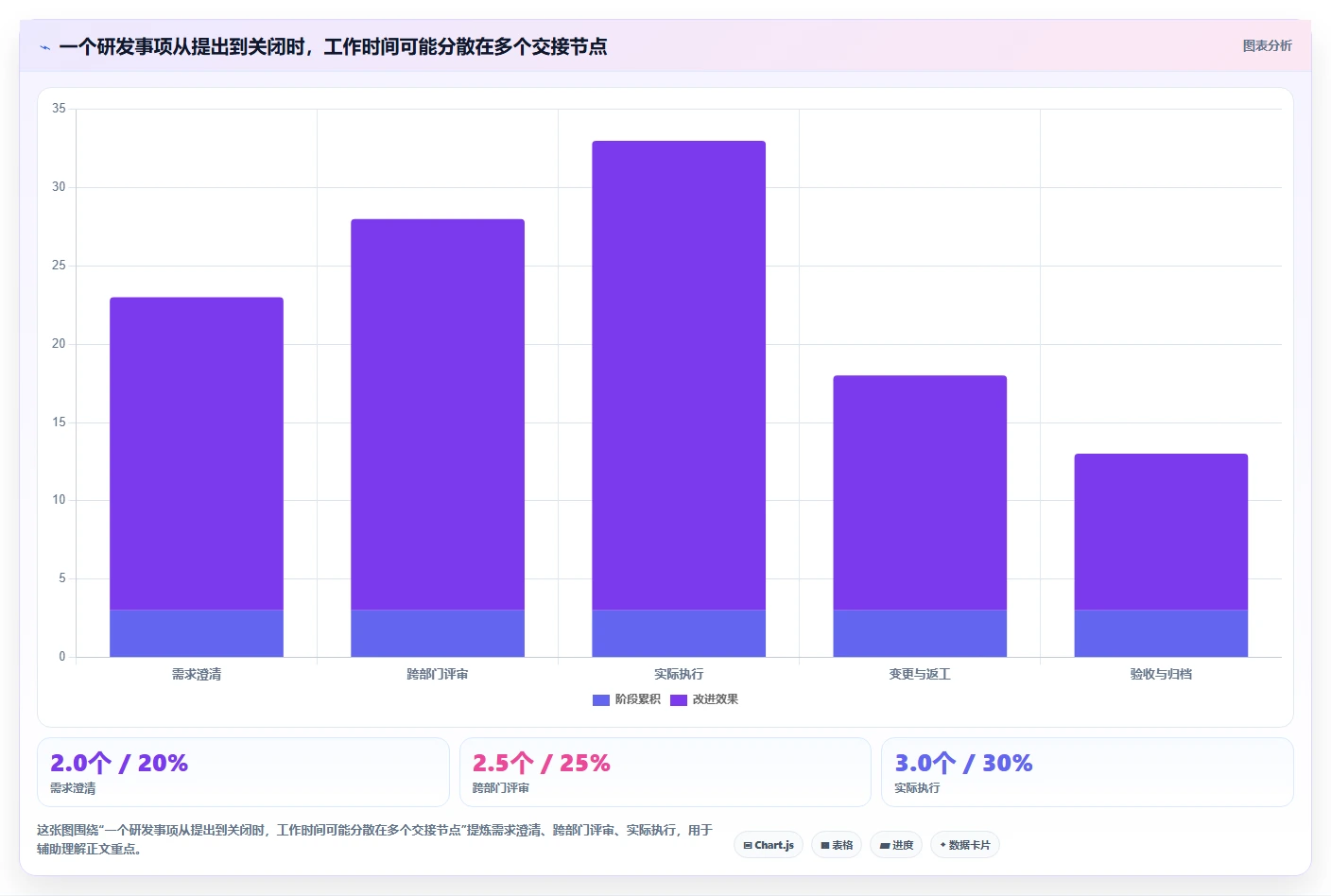Select the 数据卡片 tag
The width and height of the screenshot is (1331, 896).
[x=965, y=845]
